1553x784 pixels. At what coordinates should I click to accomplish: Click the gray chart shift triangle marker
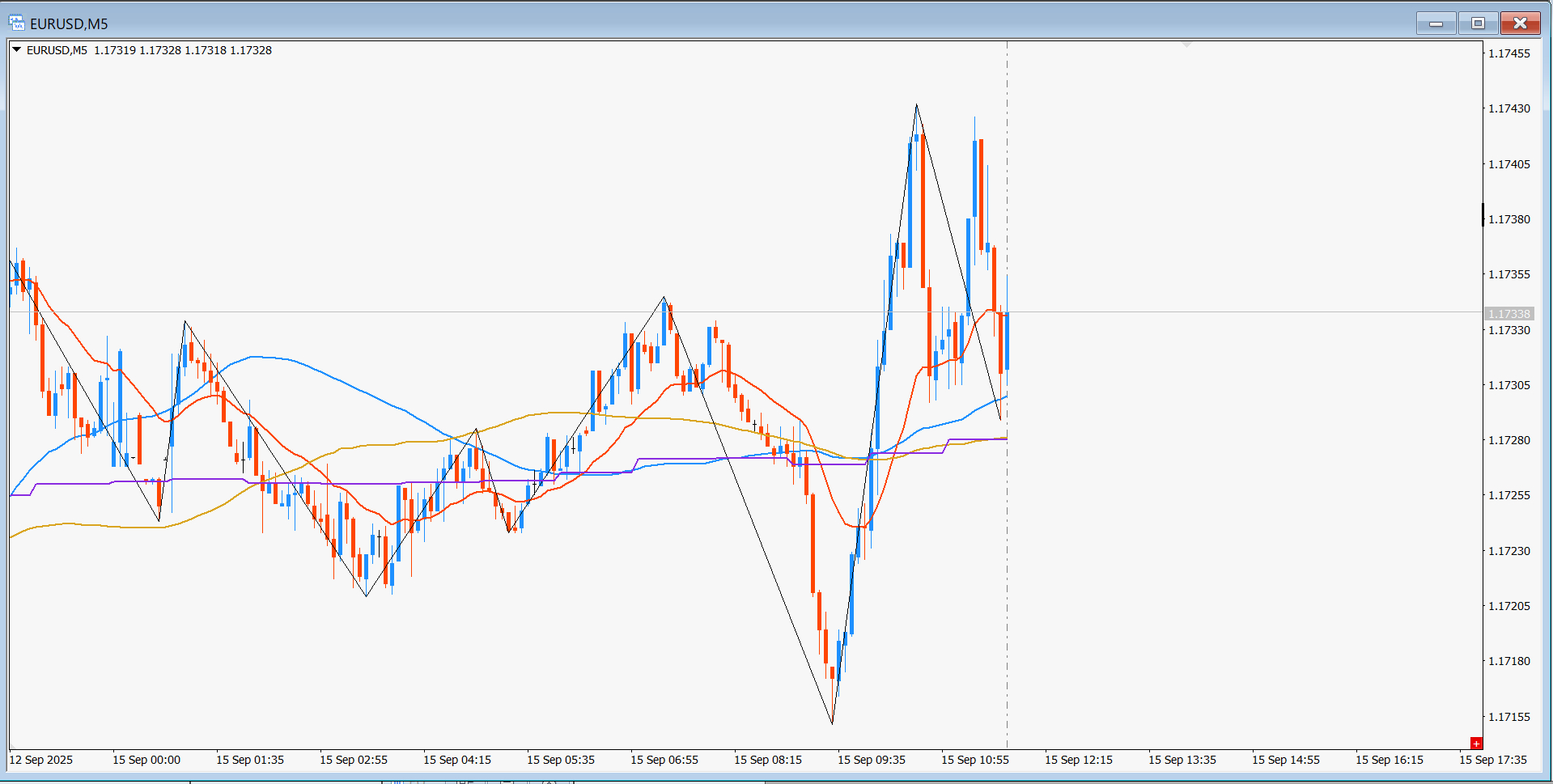click(1187, 44)
